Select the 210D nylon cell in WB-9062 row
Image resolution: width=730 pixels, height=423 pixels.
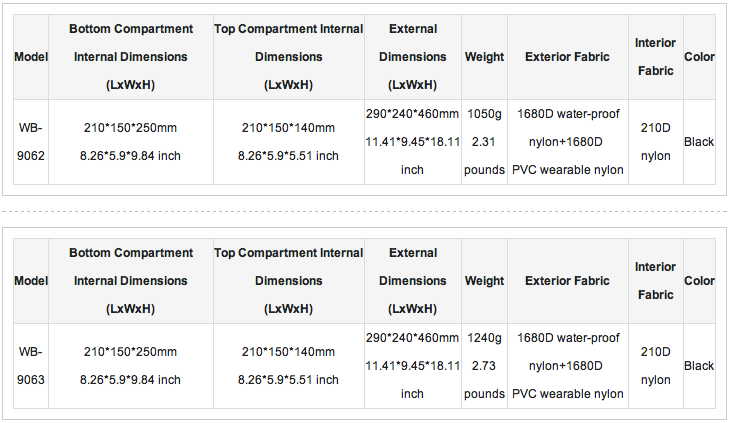[x=655, y=141]
